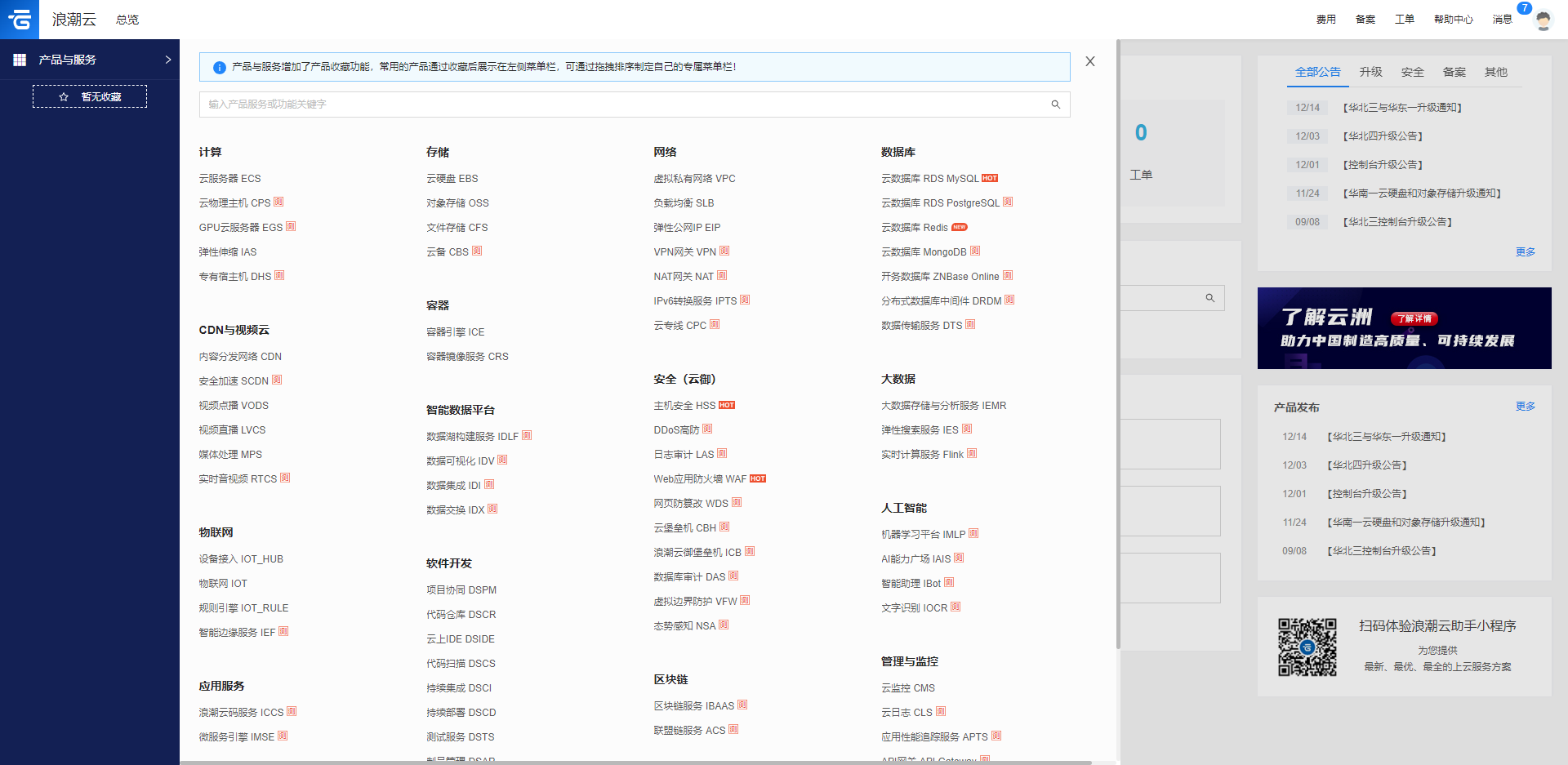Open the products and services grid icon
The height and width of the screenshot is (765, 1568).
pos(20,60)
